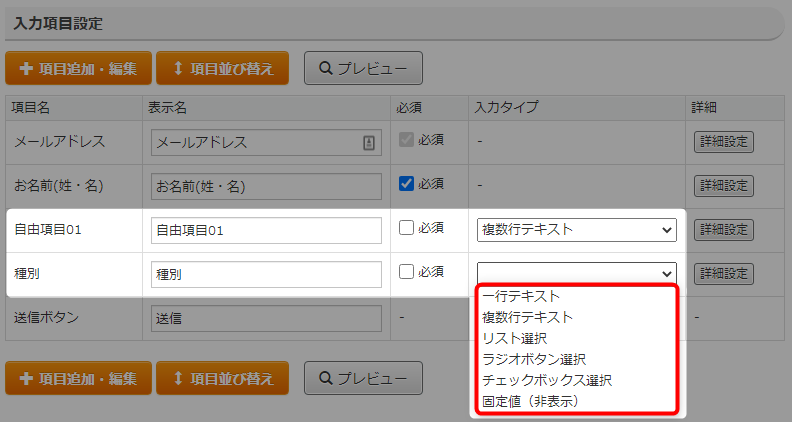Click the 送信 display name field

[x=266, y=318]
